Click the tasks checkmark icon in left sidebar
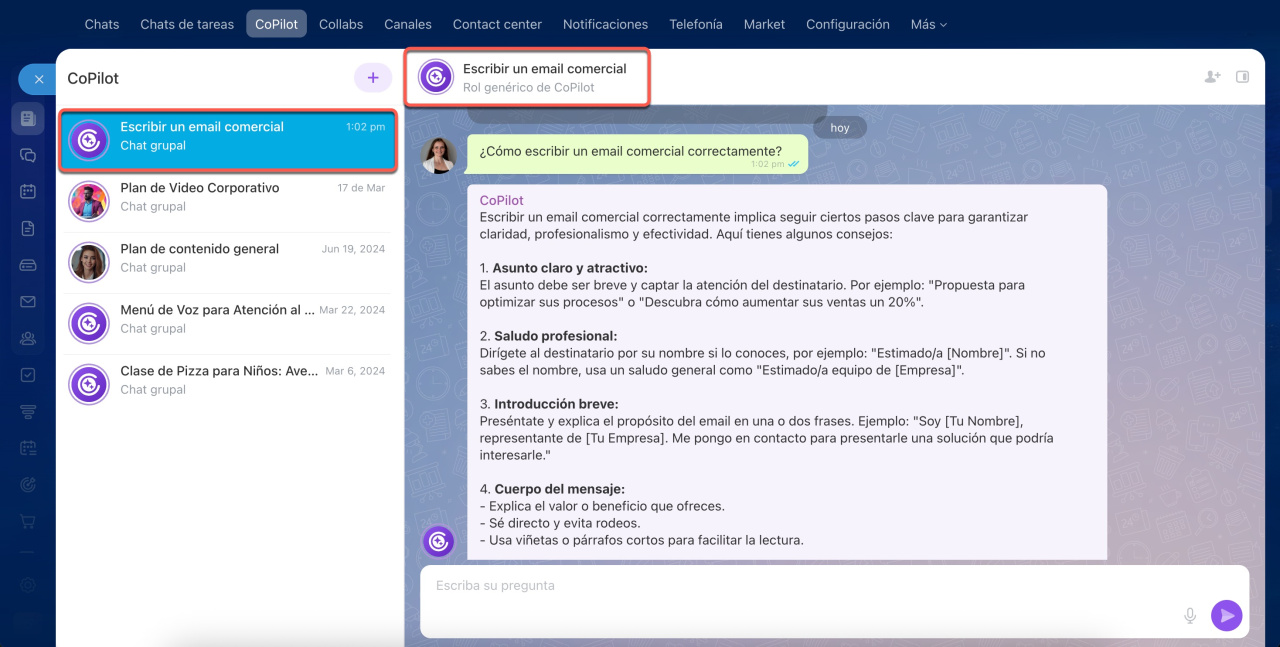 [x=28, y=375]
